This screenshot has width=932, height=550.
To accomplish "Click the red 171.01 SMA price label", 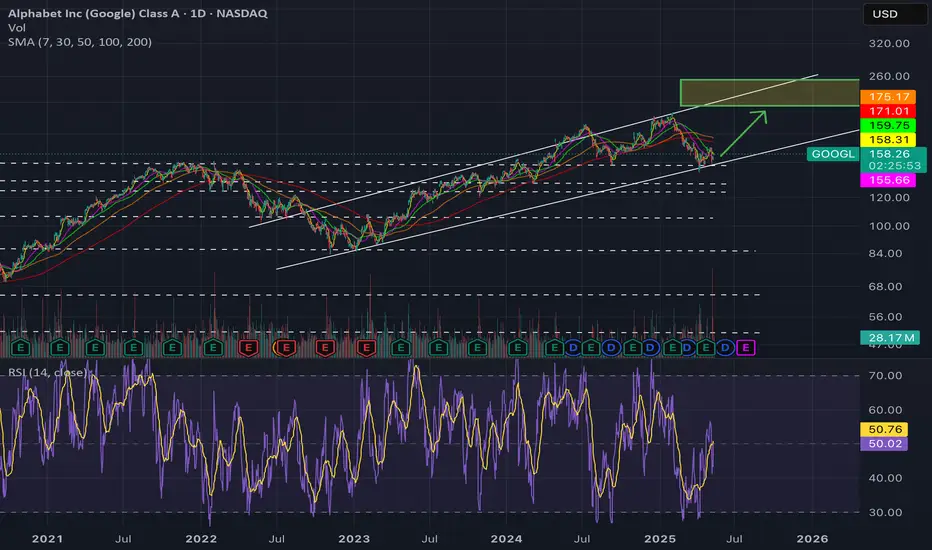I will pos(888,111).
